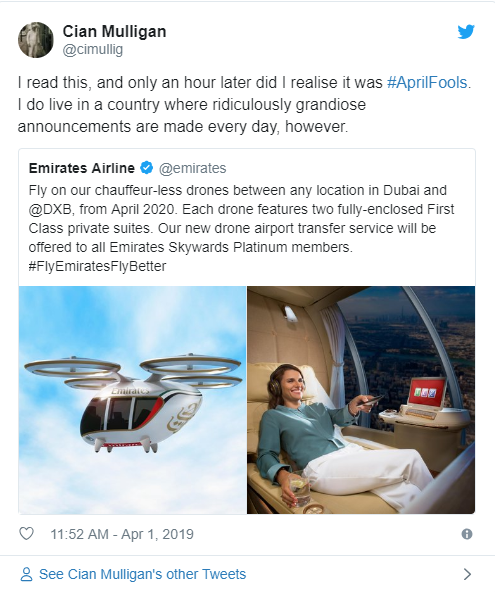The width and height of the screenshot is (495, 592).
Task: Open the first class suite passenger image
Action: pos(361,400)
